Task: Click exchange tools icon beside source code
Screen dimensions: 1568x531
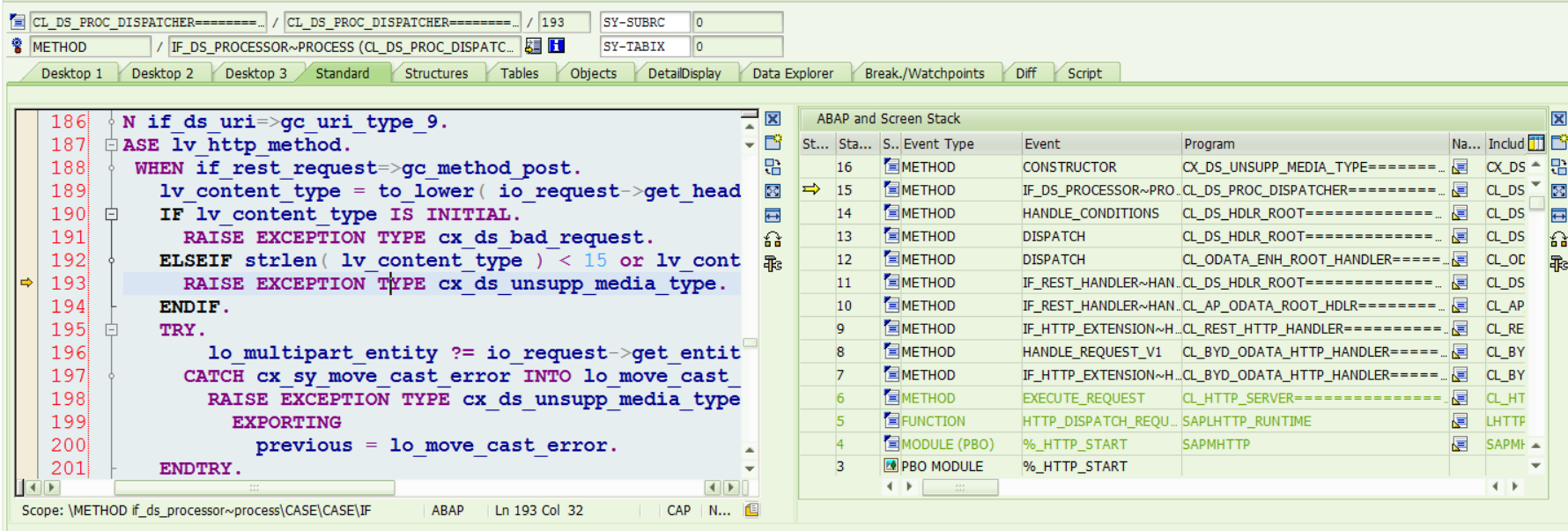Action: click(773, 239)
